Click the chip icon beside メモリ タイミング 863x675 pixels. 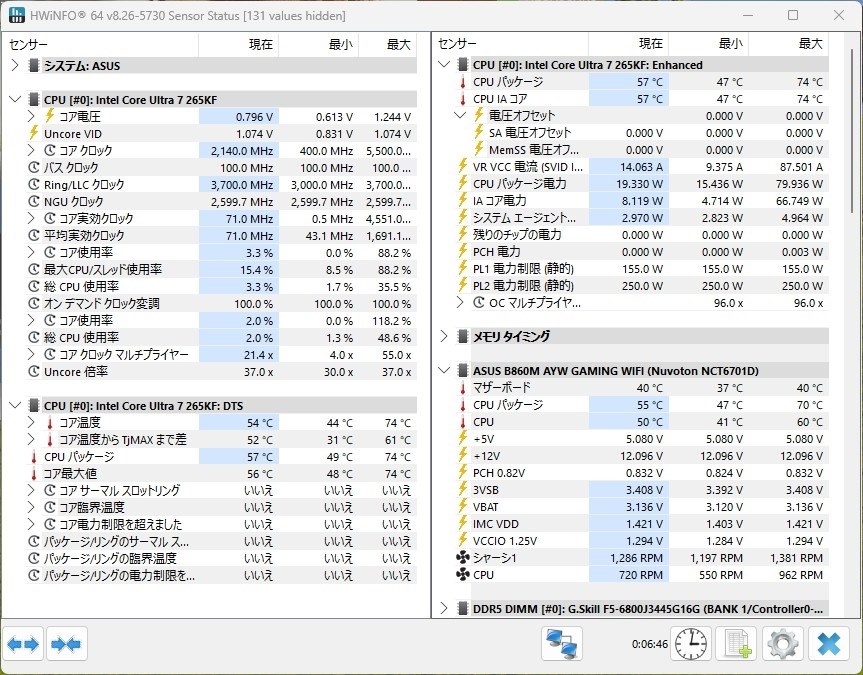tap(463, 336)
